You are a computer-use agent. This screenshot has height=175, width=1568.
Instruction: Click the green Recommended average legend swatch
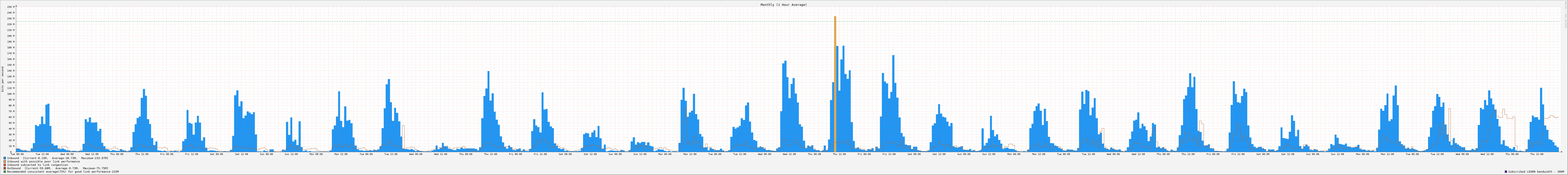(5, 172)
